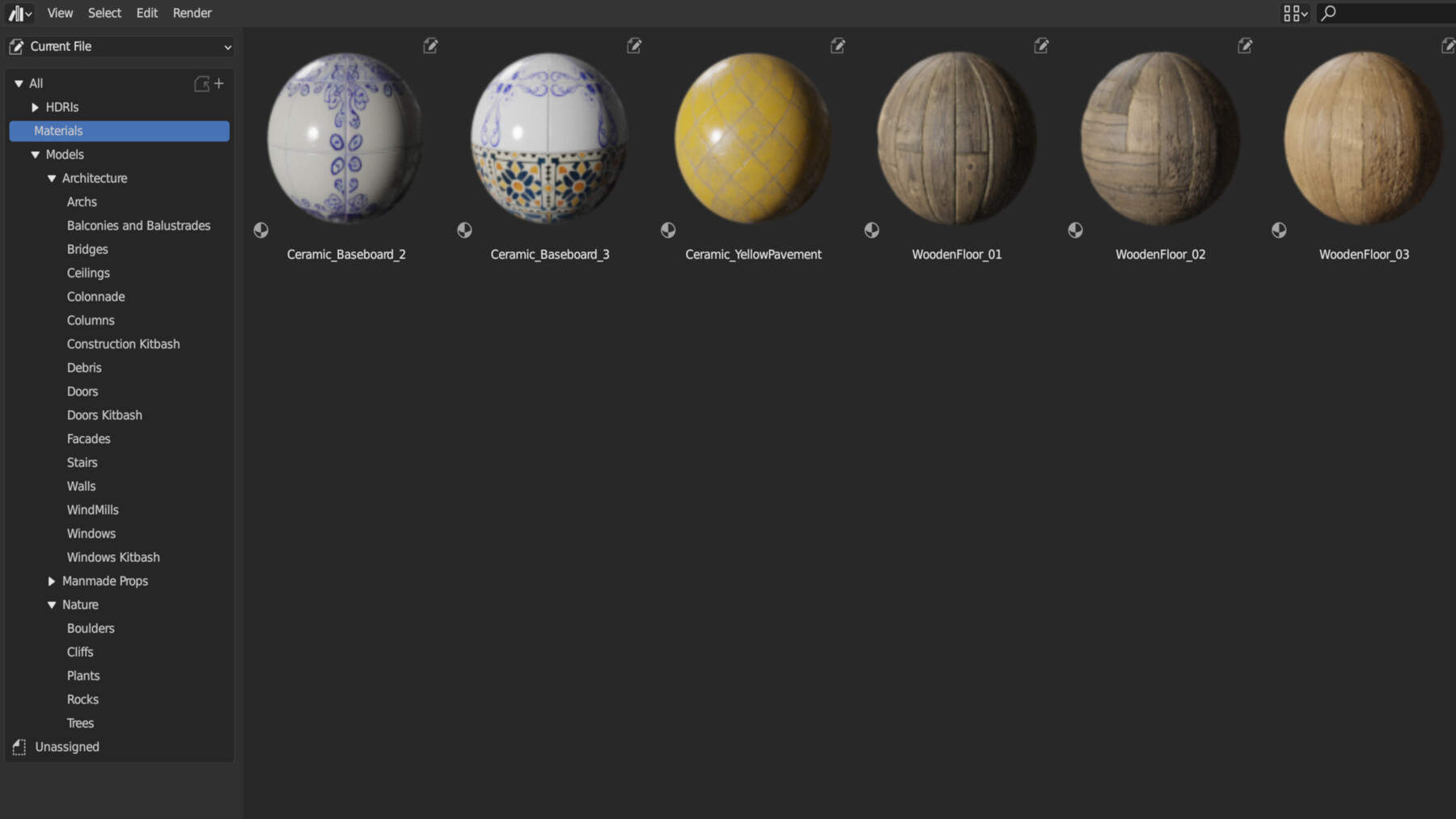The height and width of the screenshot is (819, 1456).
Task: Expand the Manmade Props catalog
Action: coord(52,580)
